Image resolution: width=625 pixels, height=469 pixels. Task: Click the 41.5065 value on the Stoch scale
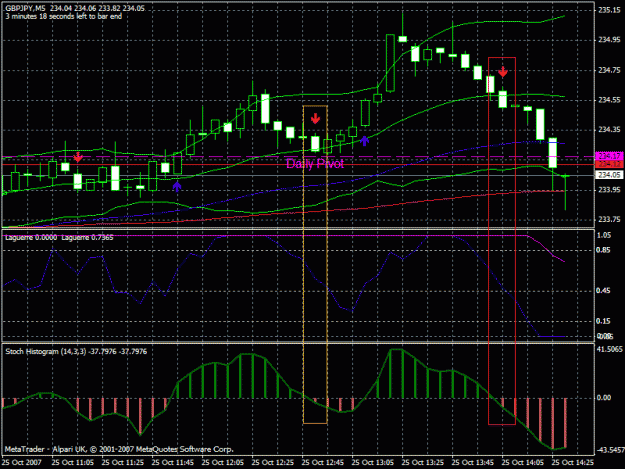609,349
